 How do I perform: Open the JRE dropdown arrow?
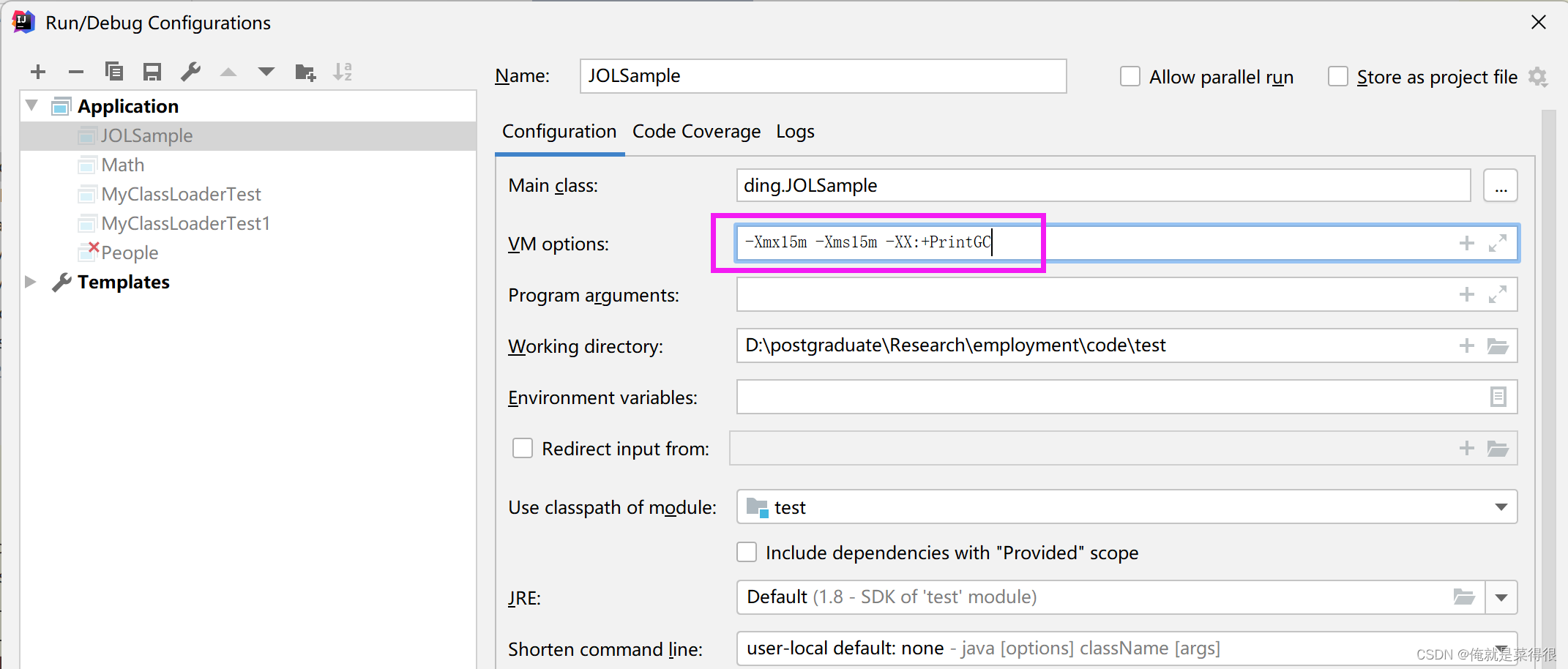(1501, 597)
